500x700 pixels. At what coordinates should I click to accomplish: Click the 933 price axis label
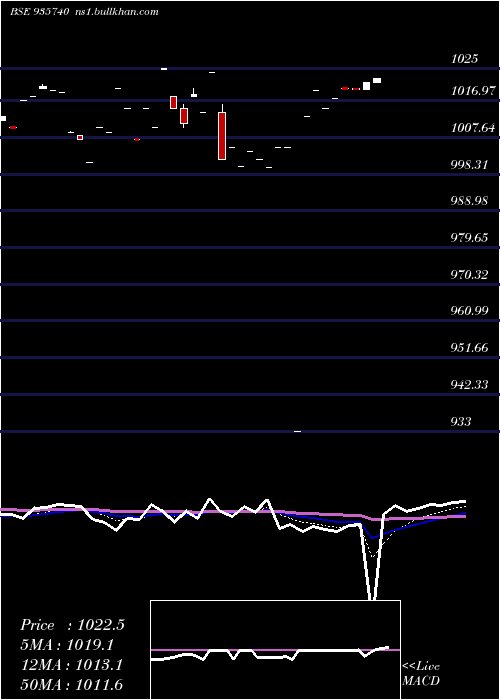click(461, 422)
